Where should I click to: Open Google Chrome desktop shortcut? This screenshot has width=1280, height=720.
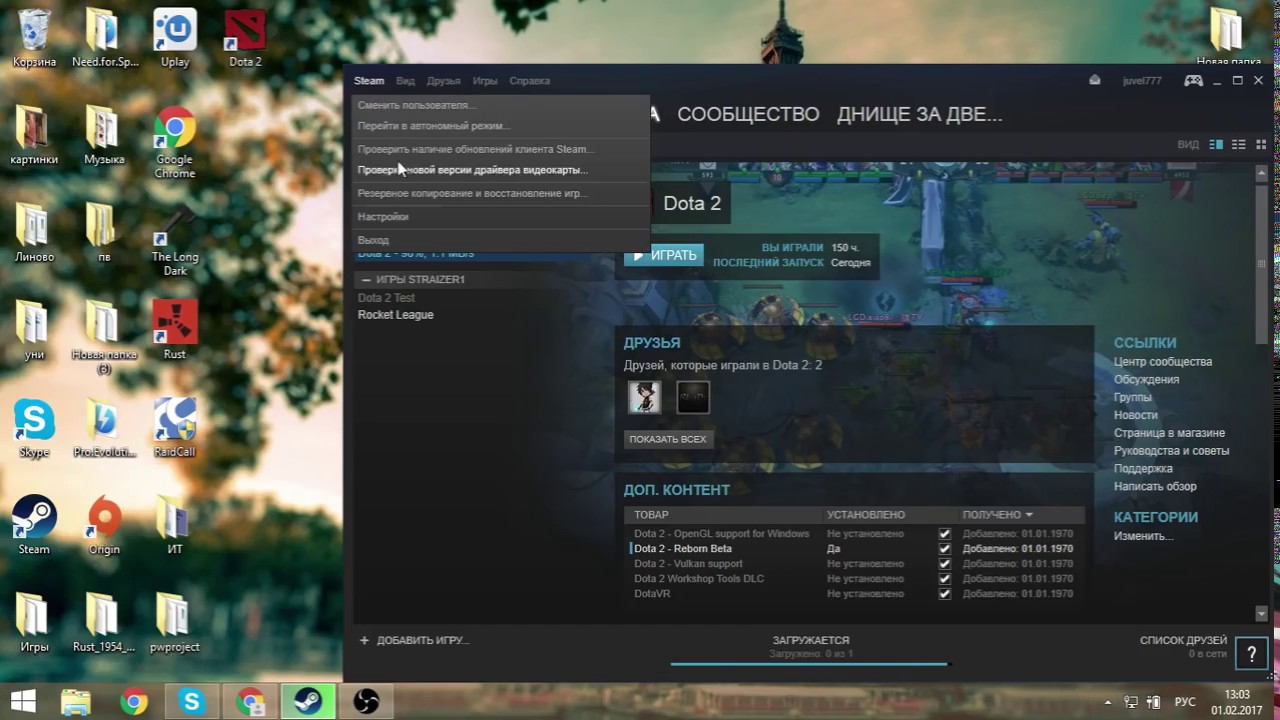(x=174, y=142)
